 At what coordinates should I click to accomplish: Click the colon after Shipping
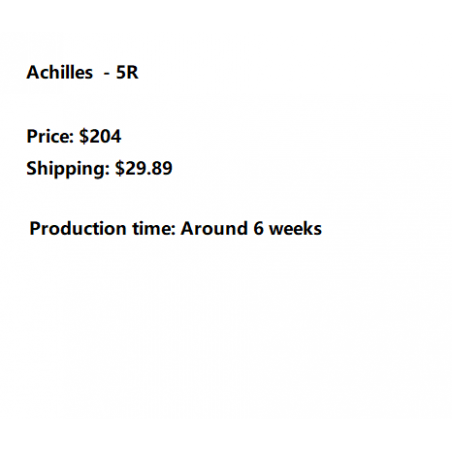107,171
